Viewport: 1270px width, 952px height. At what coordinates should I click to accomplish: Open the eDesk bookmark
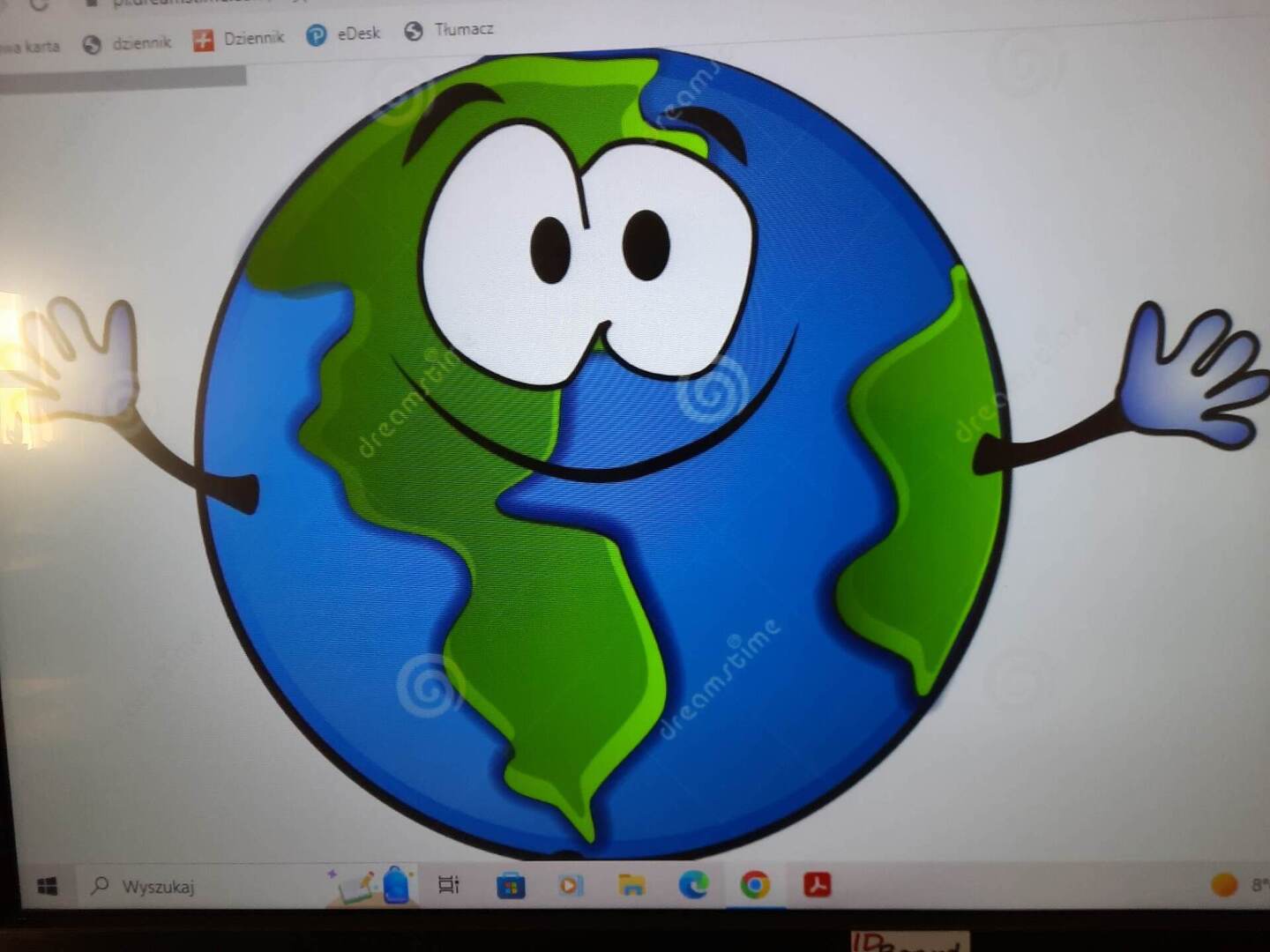pos(343,33)
